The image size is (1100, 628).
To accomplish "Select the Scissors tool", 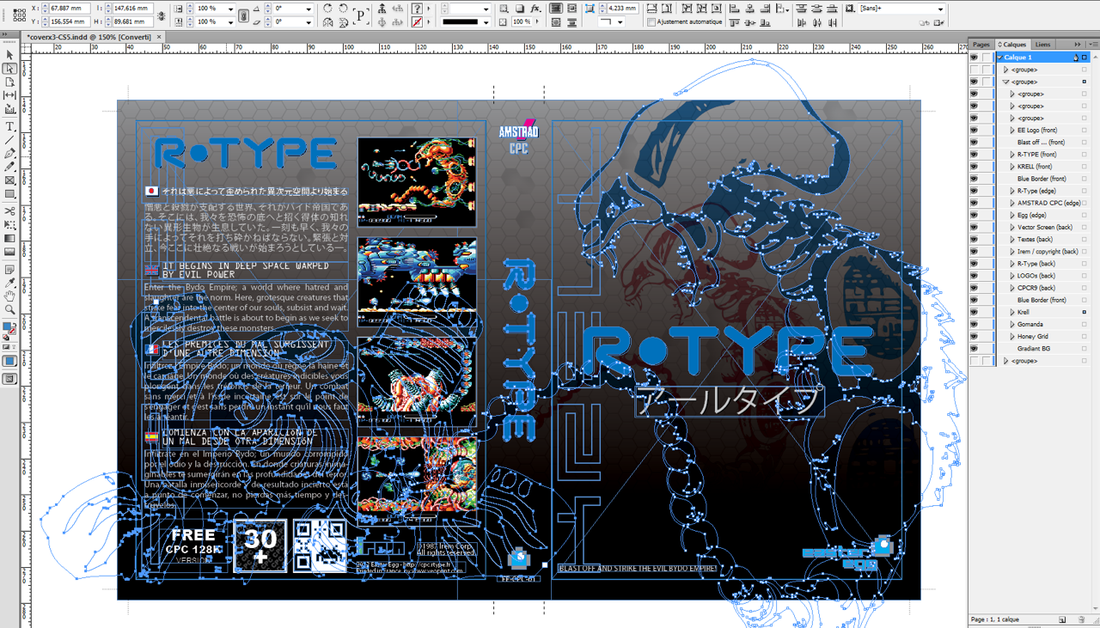I will [10, 211].
